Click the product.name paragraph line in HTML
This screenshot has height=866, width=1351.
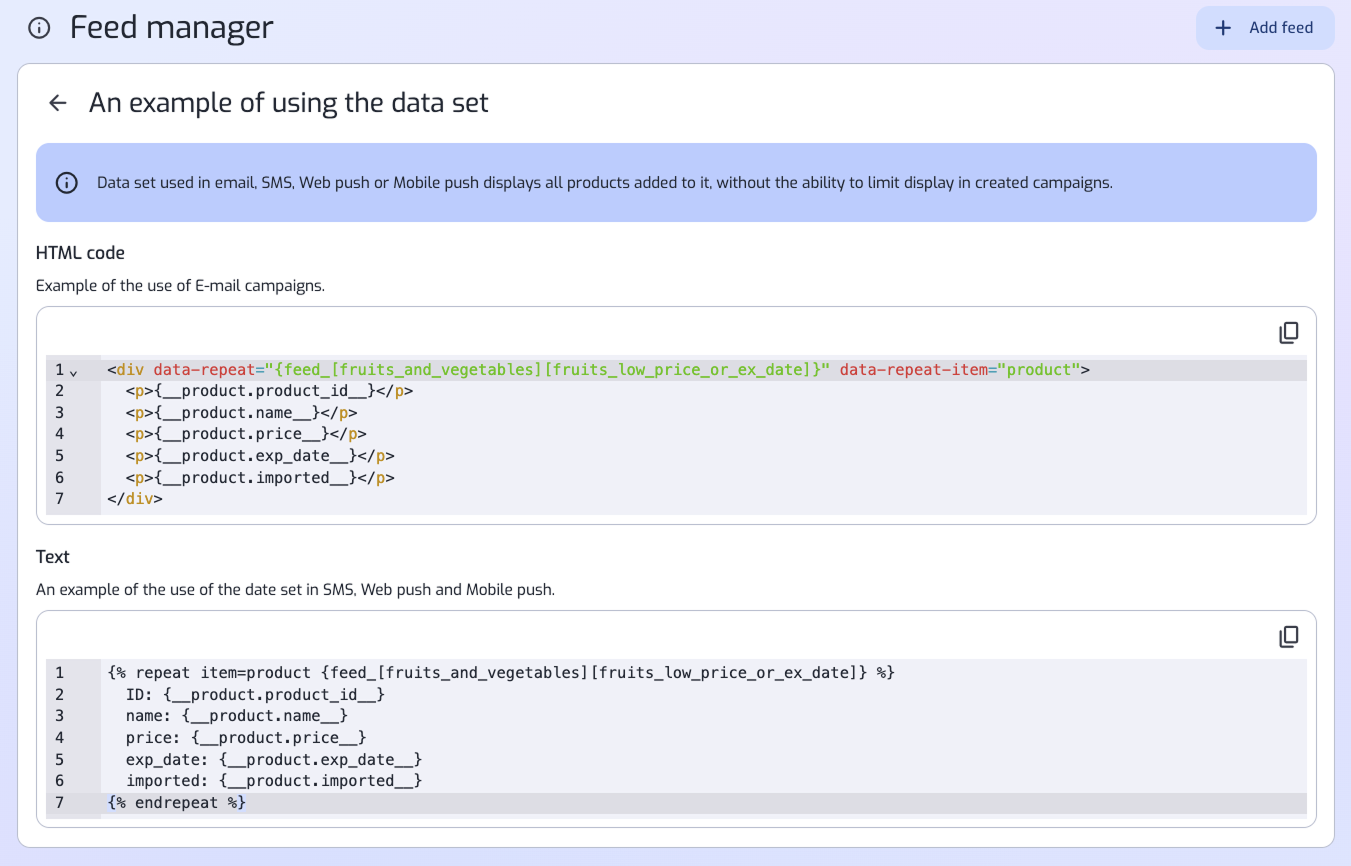click(241, 413)
